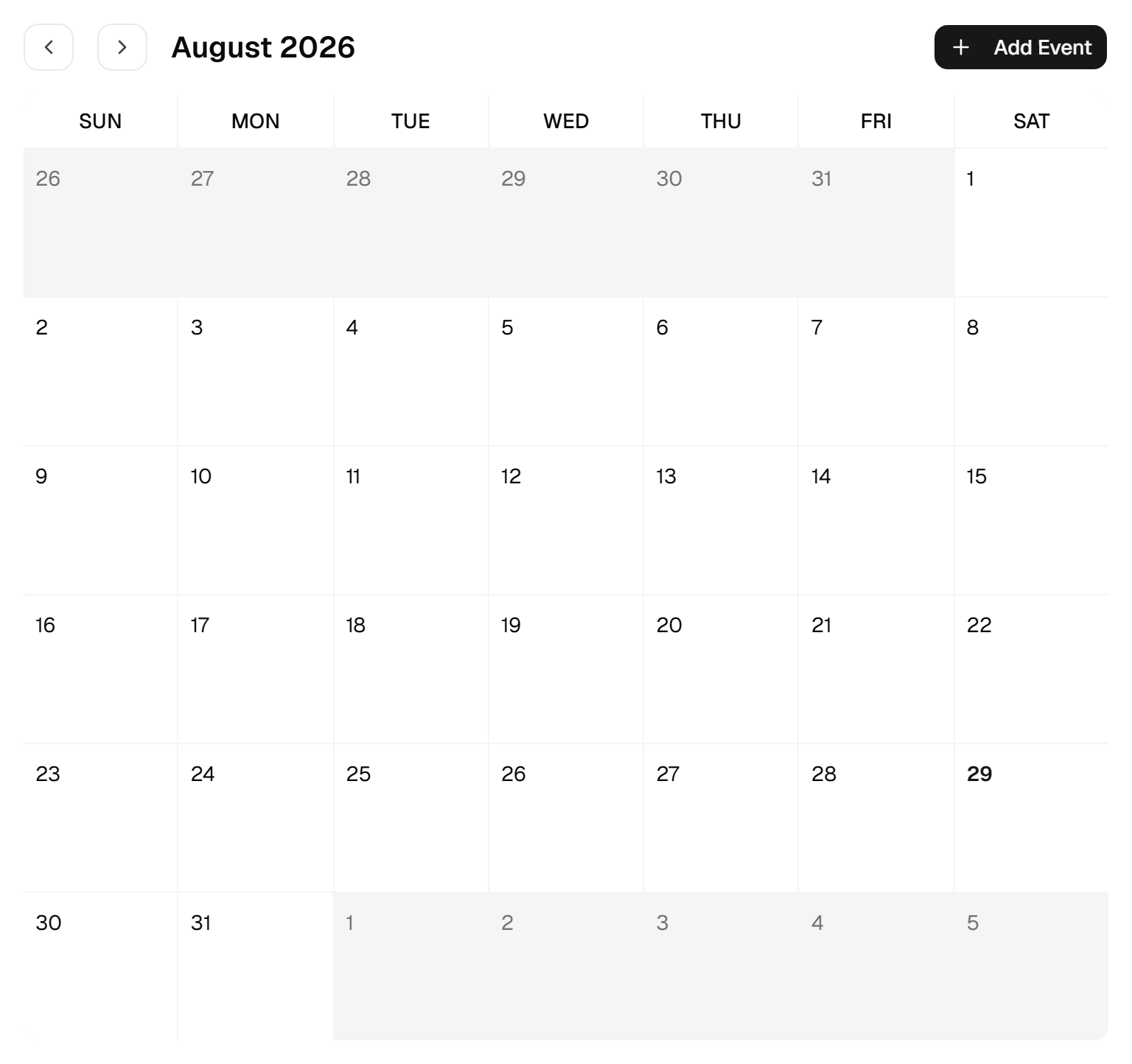
Task: Select today's highlighted date 29
Action: coord(1031,818)
